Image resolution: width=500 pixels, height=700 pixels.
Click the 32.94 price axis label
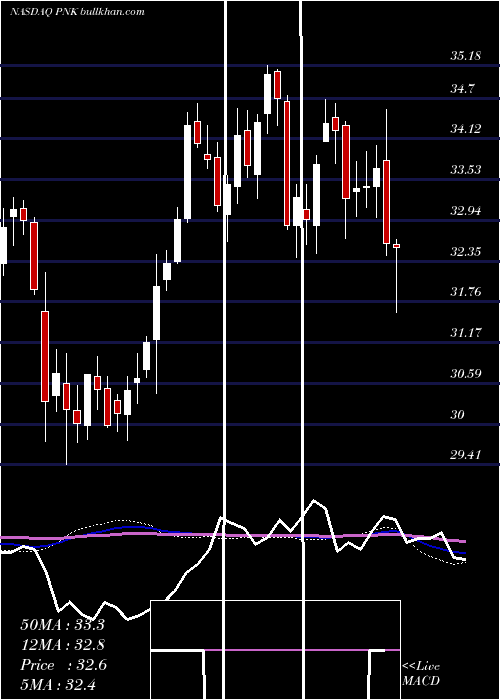pos(466,211)
